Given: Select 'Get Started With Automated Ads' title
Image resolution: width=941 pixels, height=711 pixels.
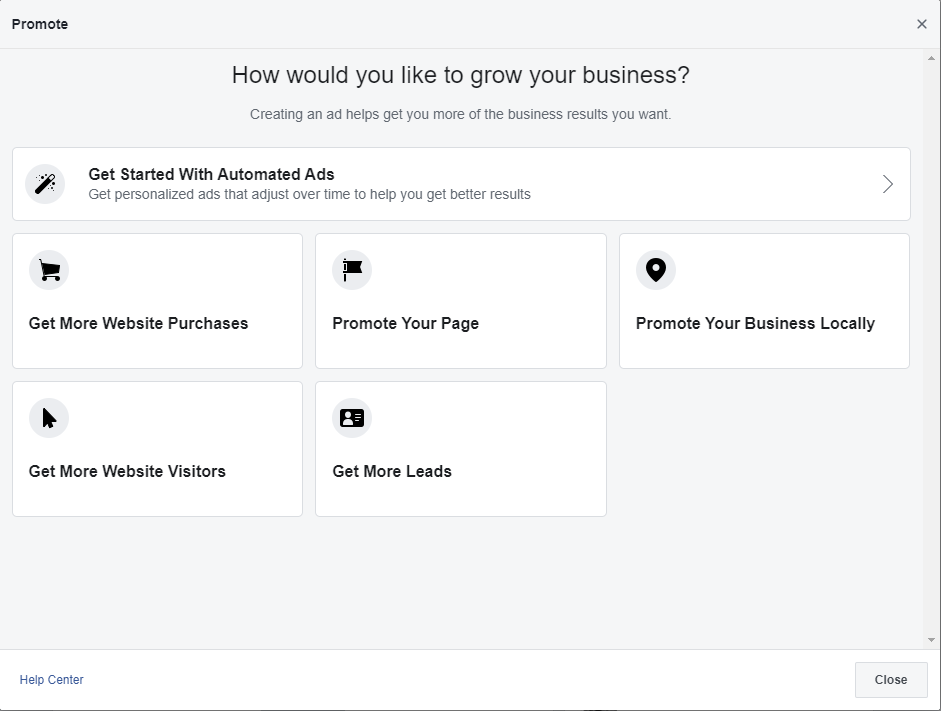Looking at the screenshot, I should pyautogui.click(x=211, y=174).
